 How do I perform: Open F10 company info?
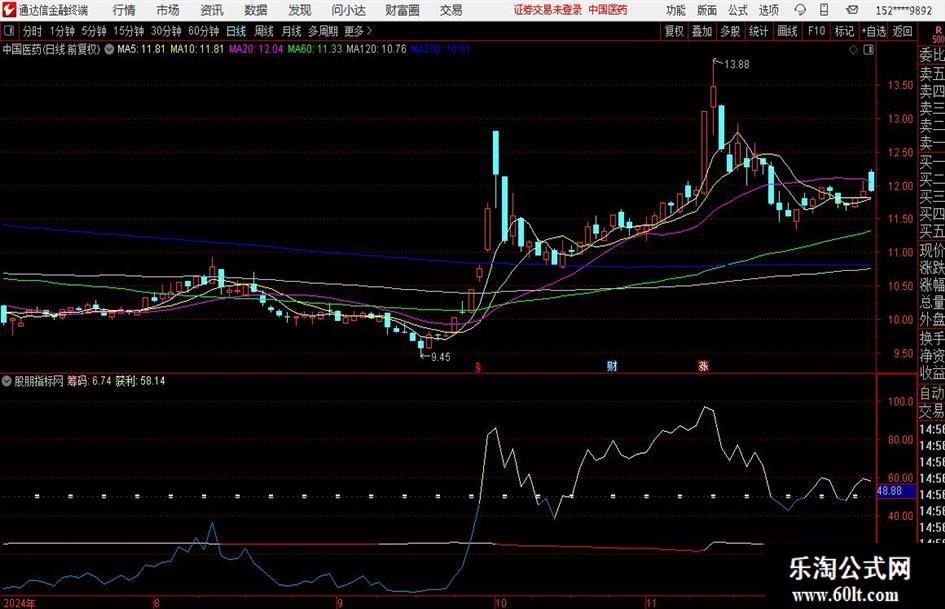point(816,31)
